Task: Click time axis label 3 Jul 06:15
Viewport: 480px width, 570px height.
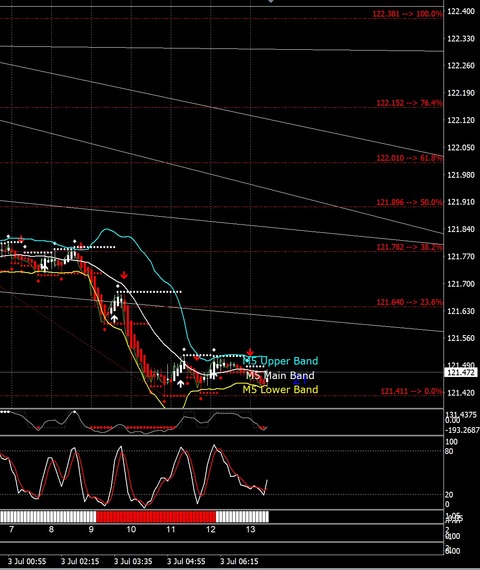Action: (x=239, y=562)
